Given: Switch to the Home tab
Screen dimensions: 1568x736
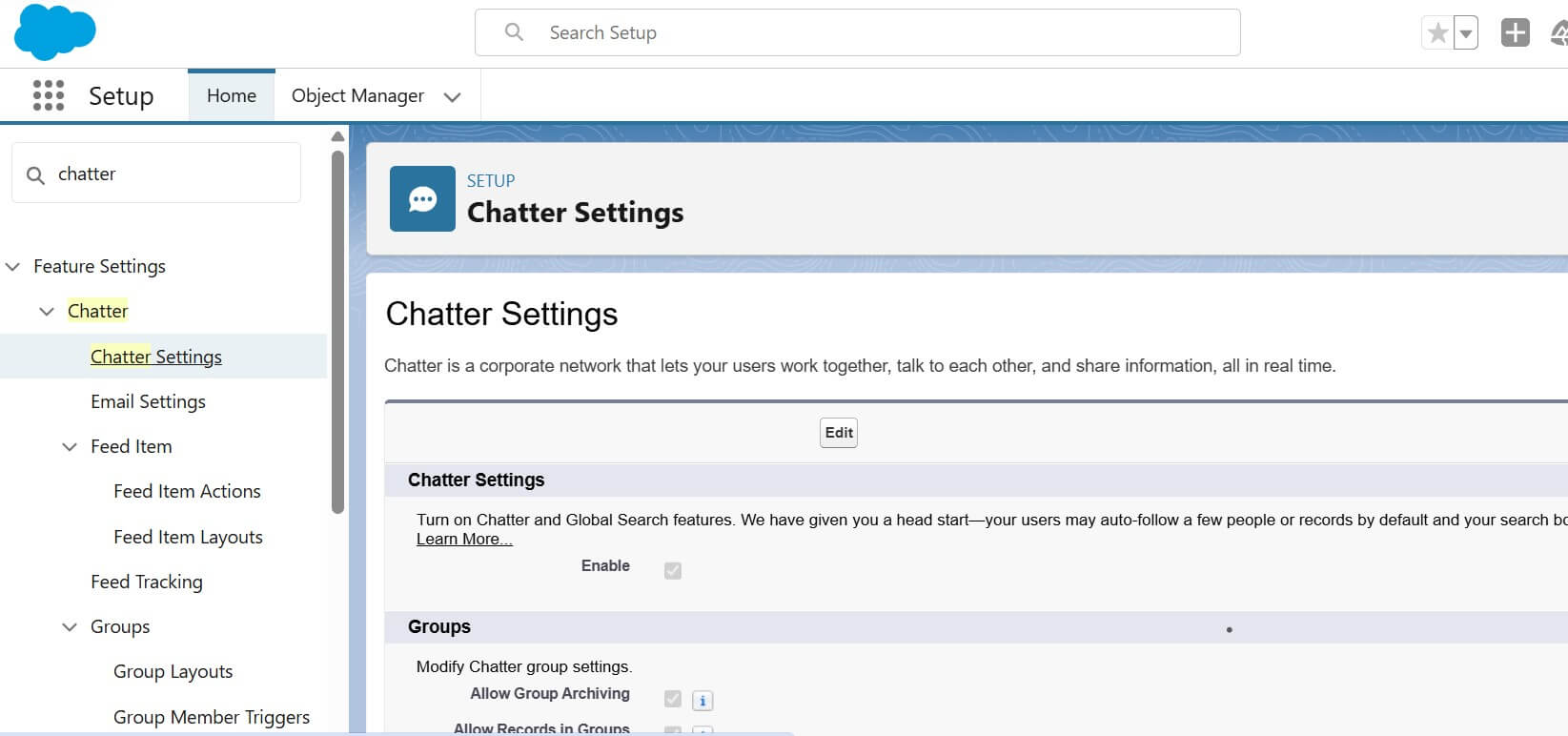Looking at the screenshot, I should pyautogui.click(x=232, y=95).
